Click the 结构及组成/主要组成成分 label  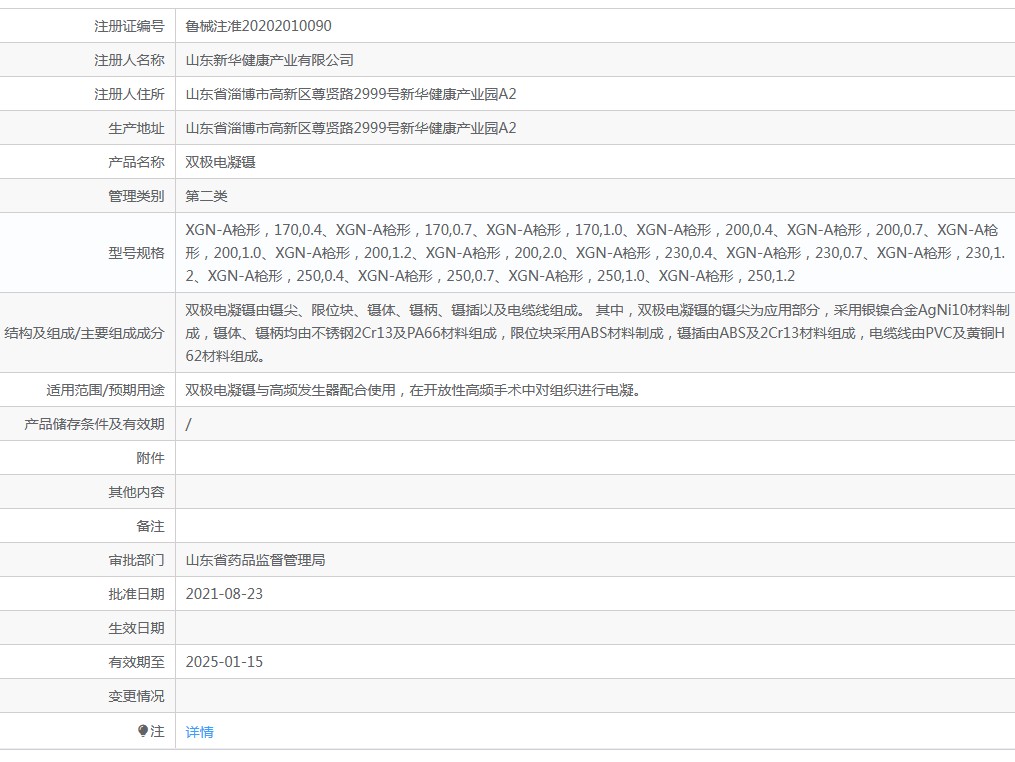click(x=84, y=333)
